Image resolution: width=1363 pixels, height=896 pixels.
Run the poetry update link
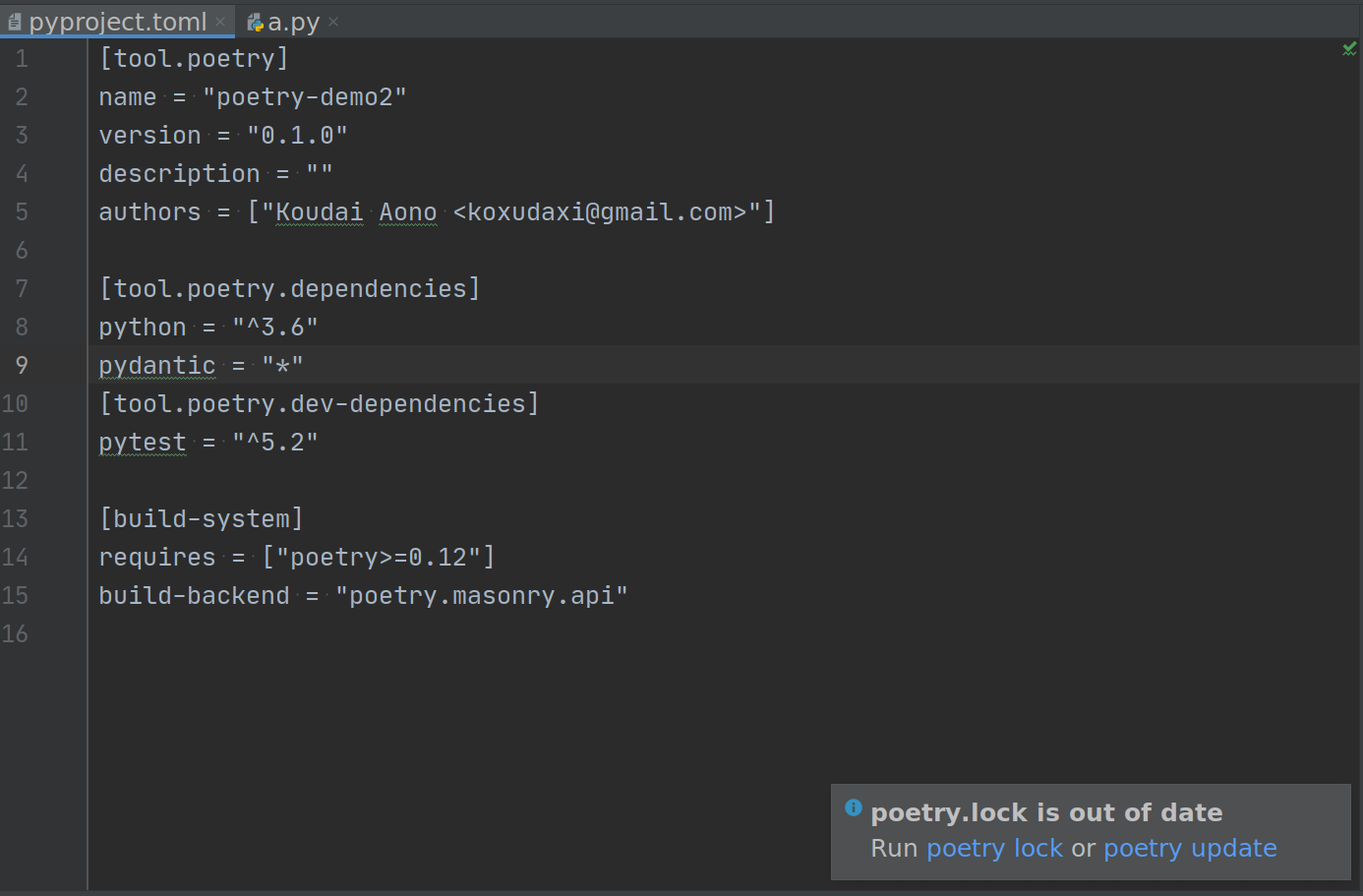(1190, 848)
